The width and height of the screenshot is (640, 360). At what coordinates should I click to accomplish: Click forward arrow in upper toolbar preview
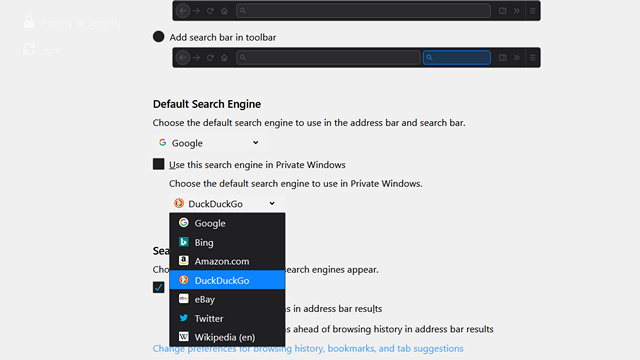click(x=196, y=11)
